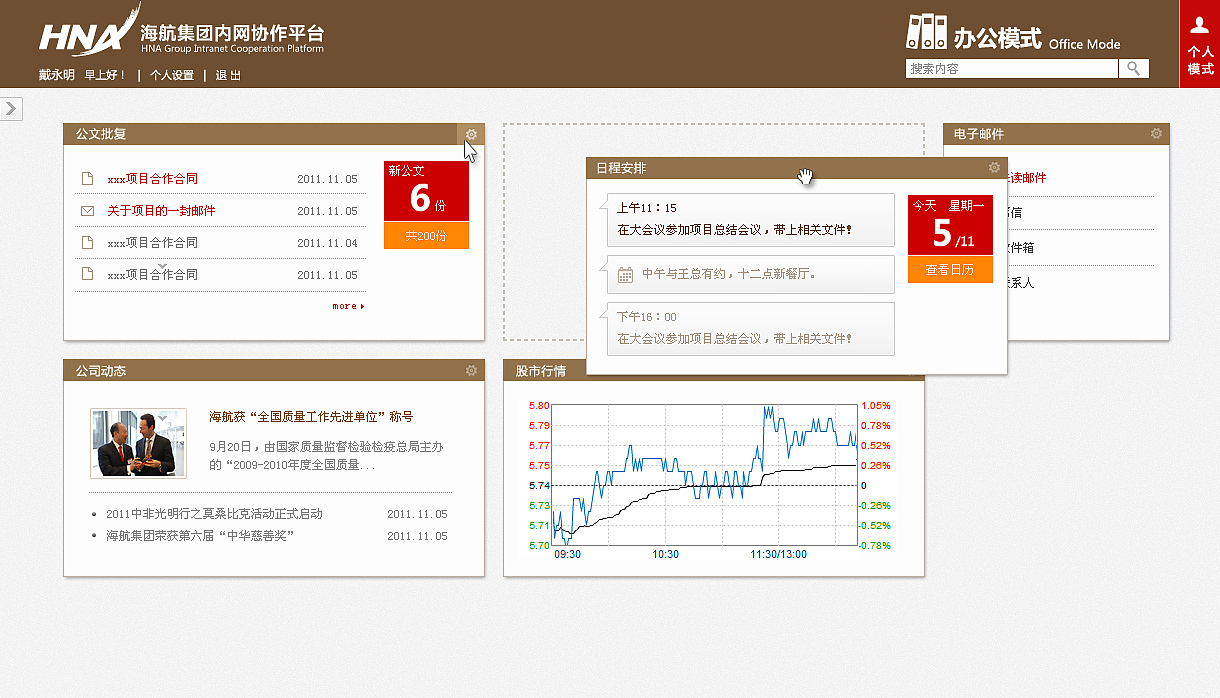This screenshot has width=1220, height=698.
Task: Open 个人设置 in the top menu
Action: (172, 75)
